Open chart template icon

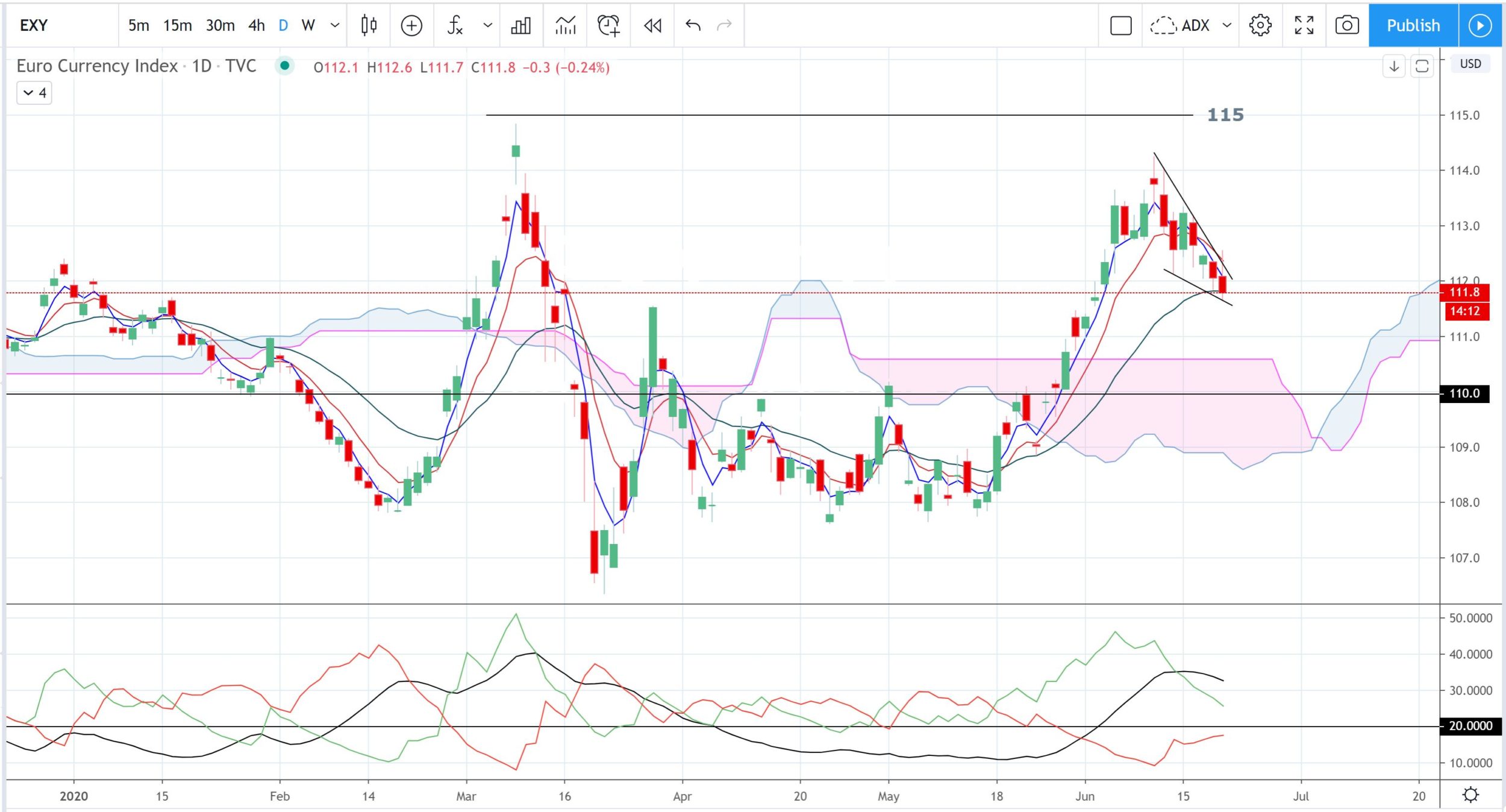(565, 25)
